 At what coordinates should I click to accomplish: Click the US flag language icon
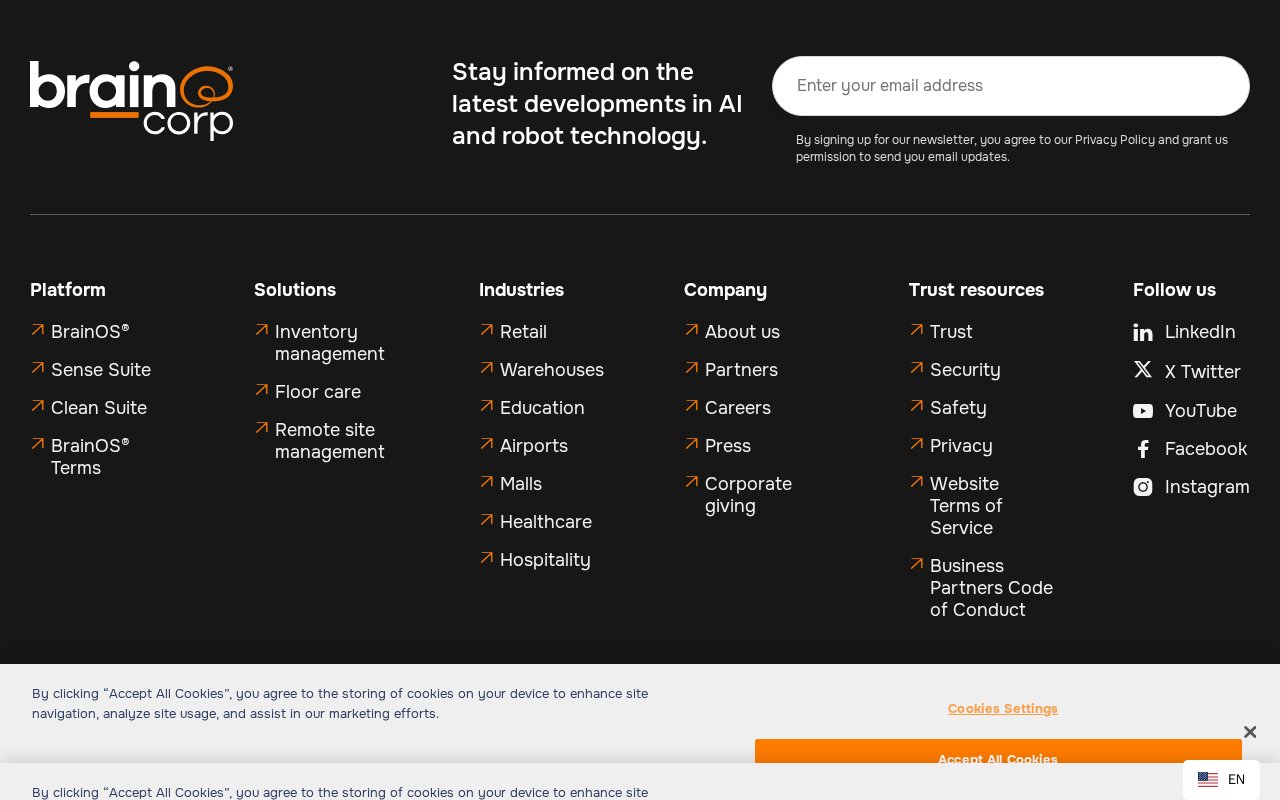coord(1208,780)
